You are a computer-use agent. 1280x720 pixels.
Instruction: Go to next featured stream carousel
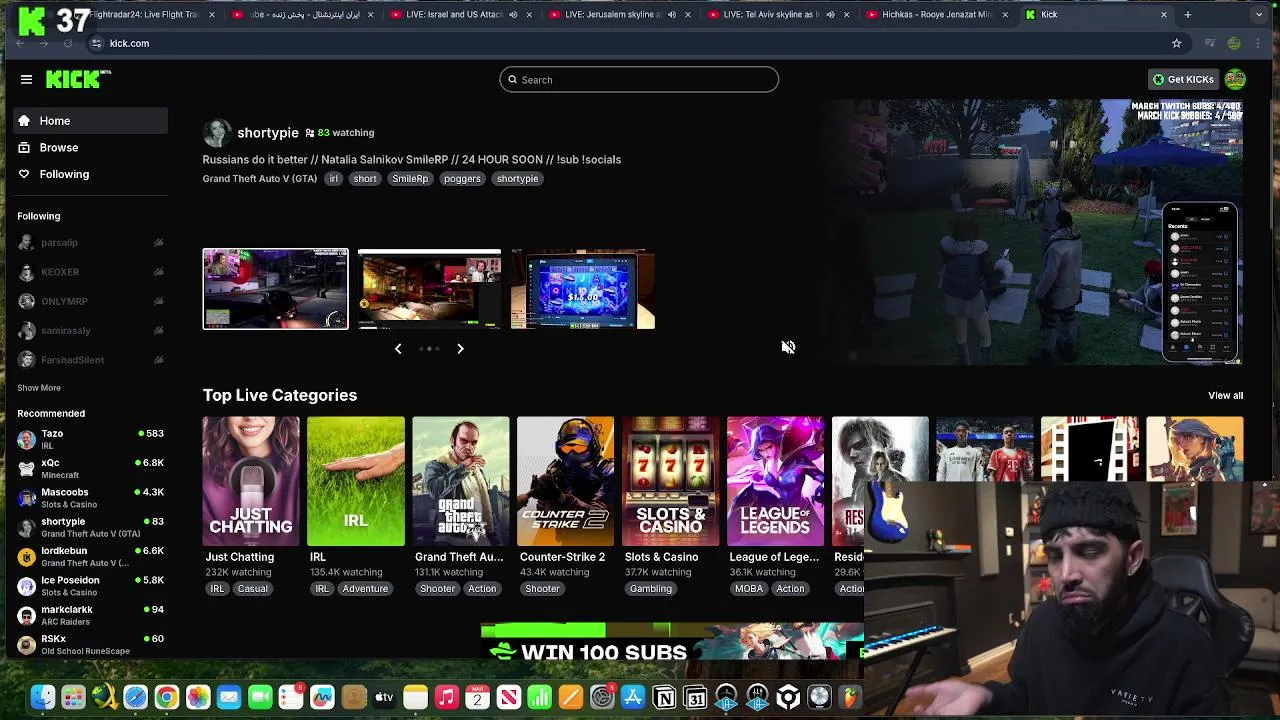coord(460,348)
